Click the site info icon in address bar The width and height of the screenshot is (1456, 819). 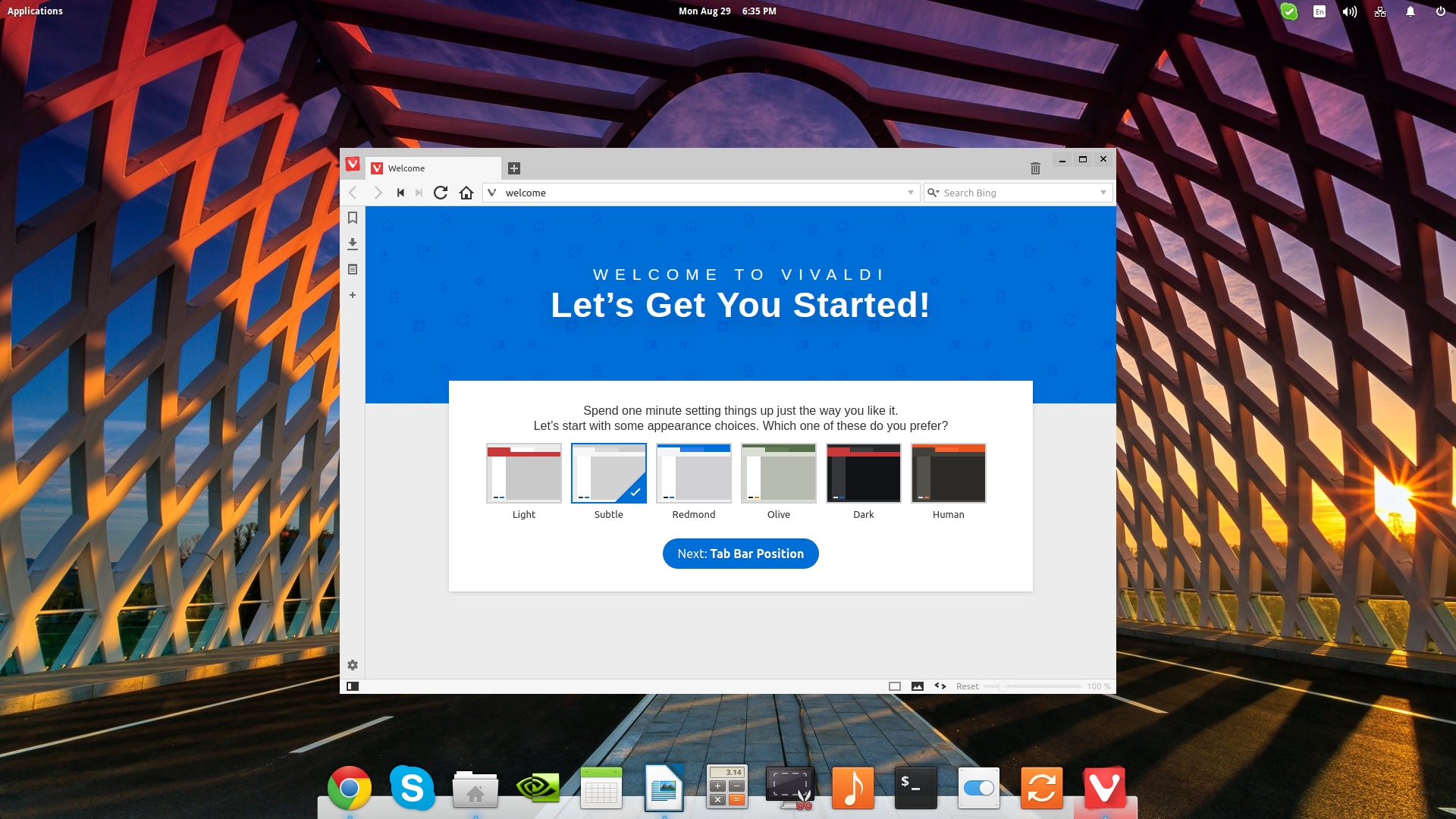(x=492, y=193)
